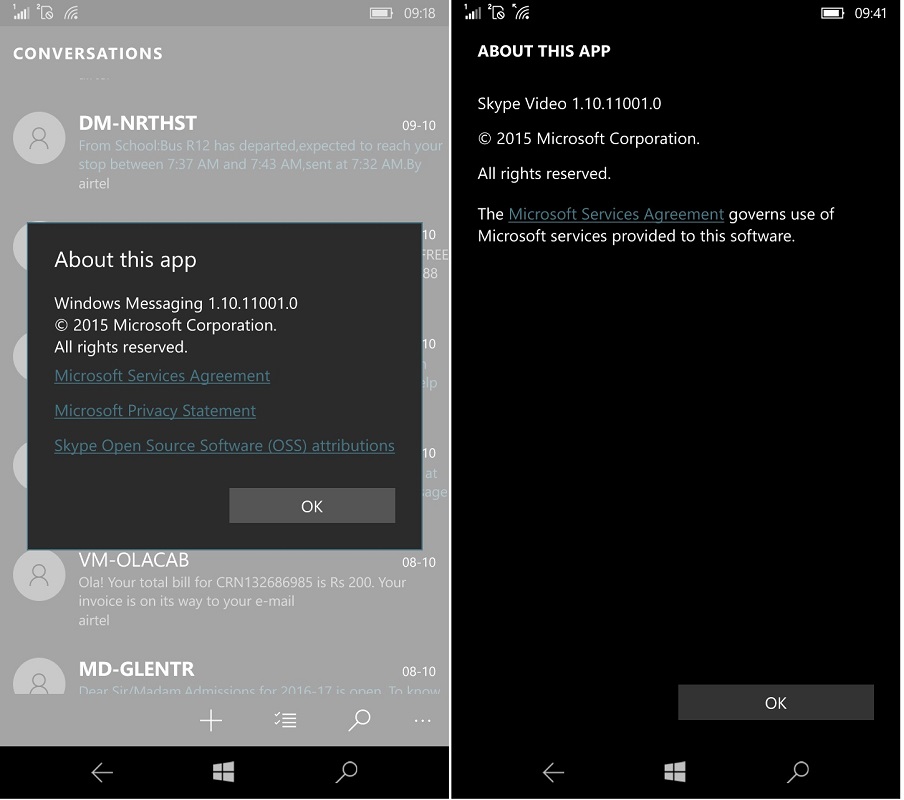The image size is (904, 800).
Task: Tap the Back arrow on right phone
Action: 553,772
